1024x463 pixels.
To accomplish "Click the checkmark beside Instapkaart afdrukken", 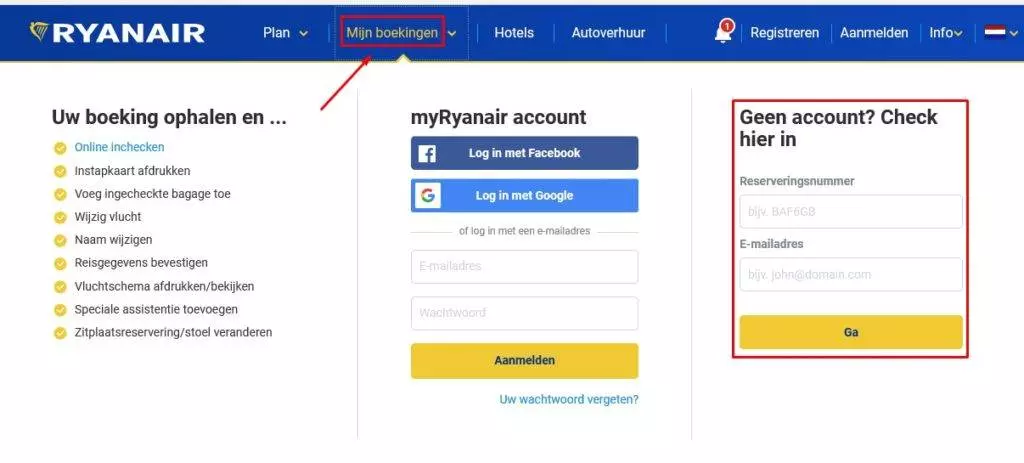I will [x=60, y=171].
